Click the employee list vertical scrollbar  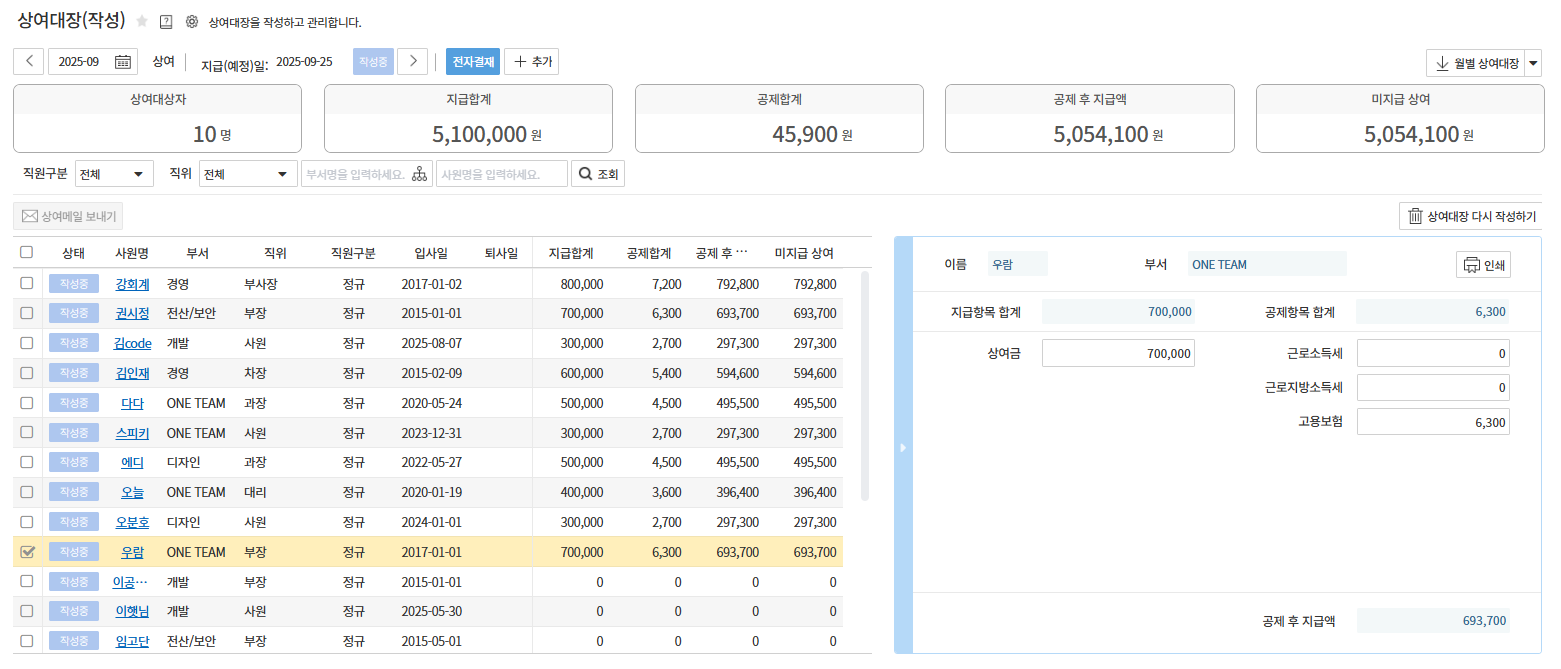[x=865, y=385]
